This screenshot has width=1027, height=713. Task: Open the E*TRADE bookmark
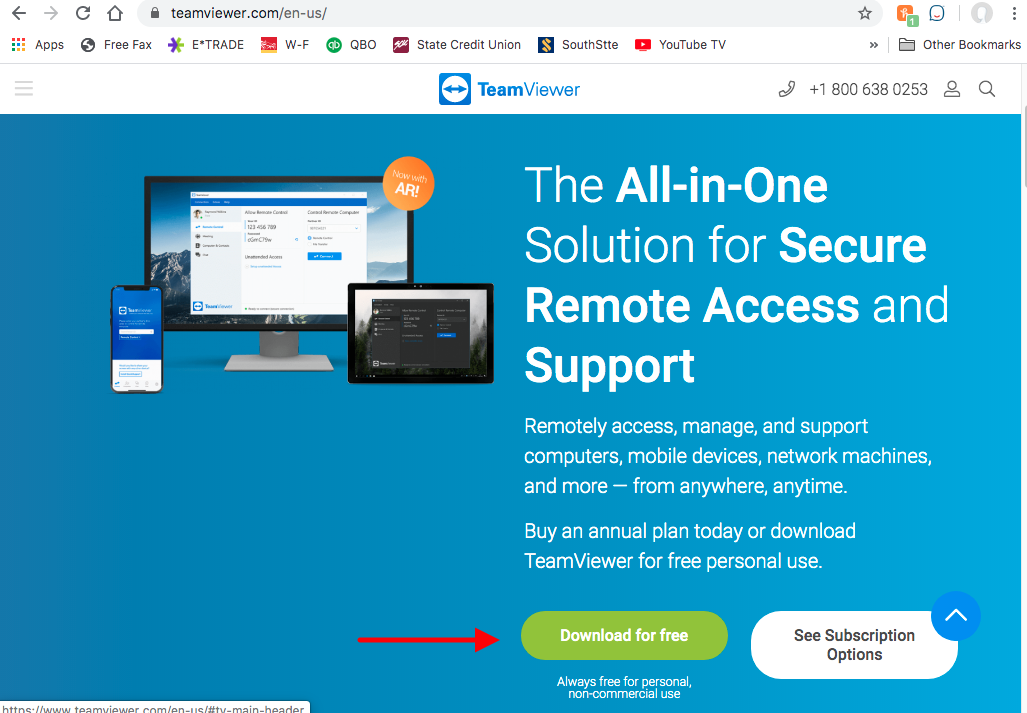(x=206, y=45)
